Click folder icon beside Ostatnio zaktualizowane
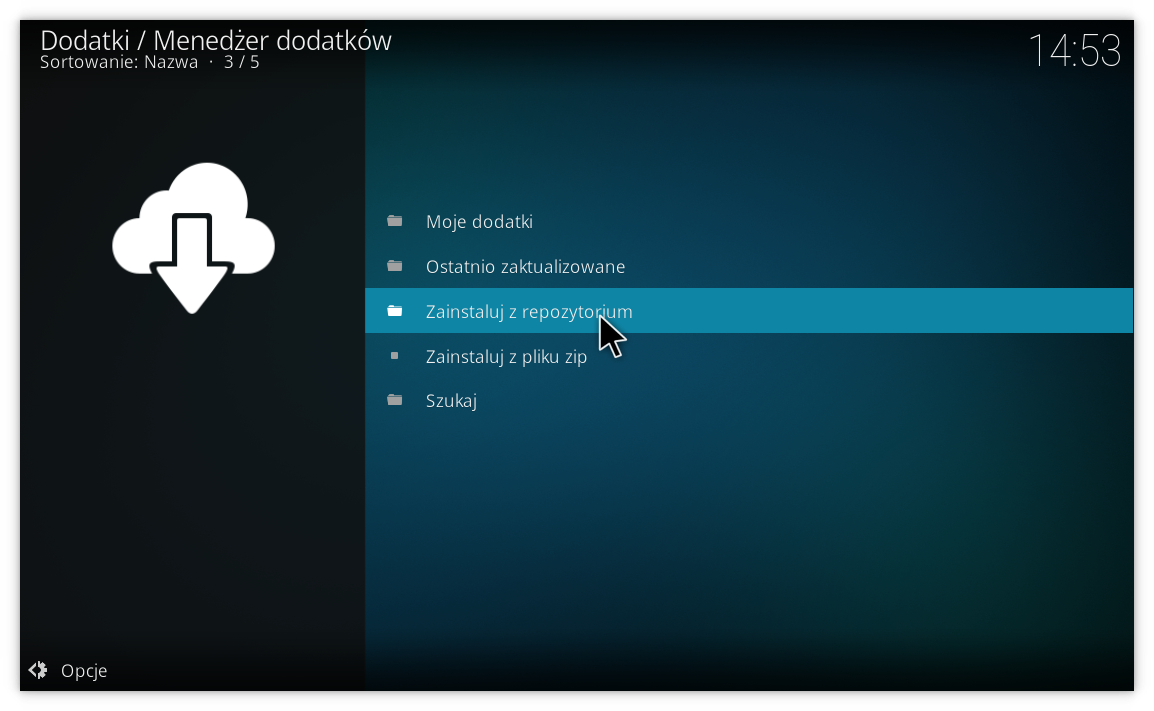Image resolution: width=1154 pixels, height=711 pixels. (x=395, y=266)
